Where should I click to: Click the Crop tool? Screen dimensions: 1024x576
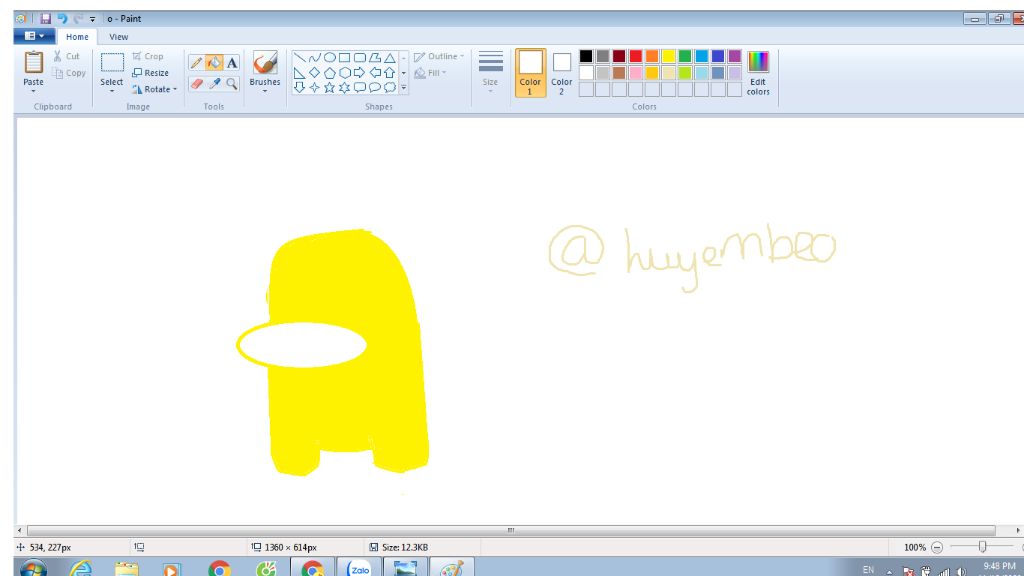[x=148, y=56]
